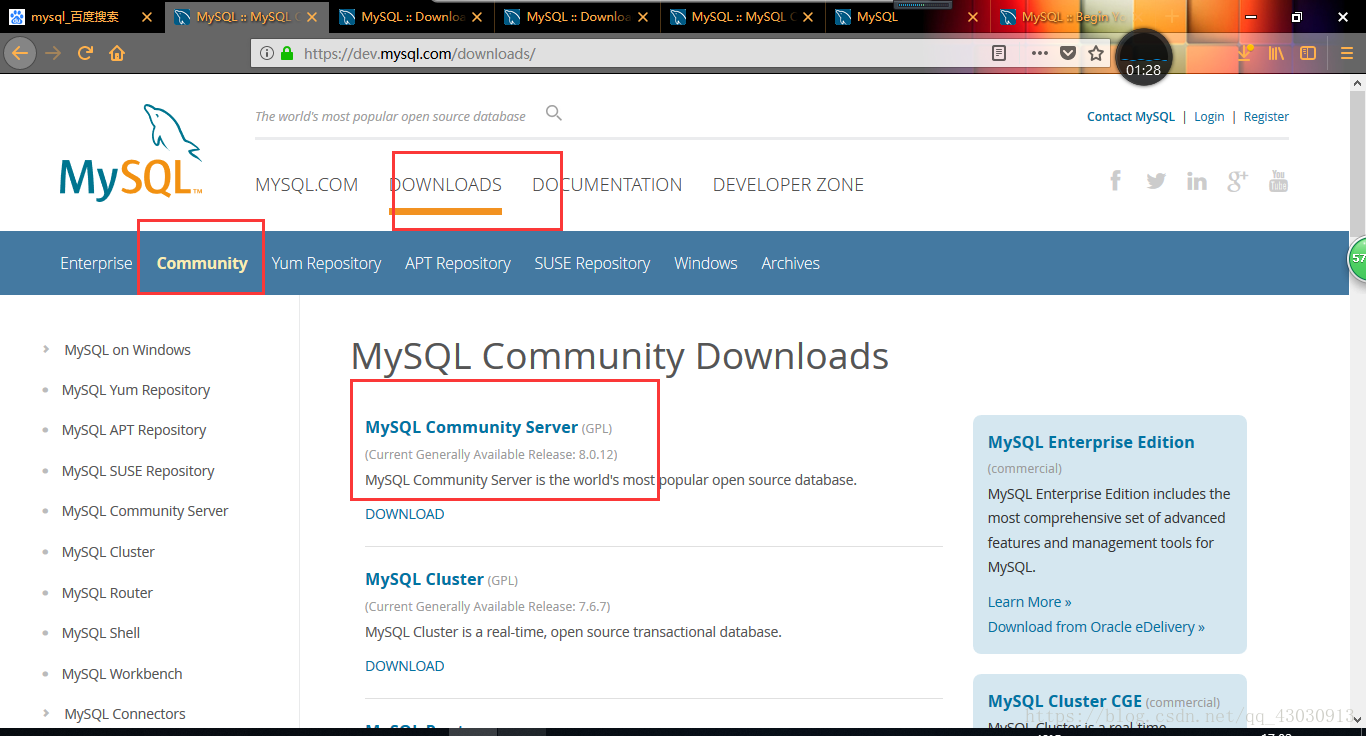
Task: Open the Firefox hamburger menu
Action: 1347,53
